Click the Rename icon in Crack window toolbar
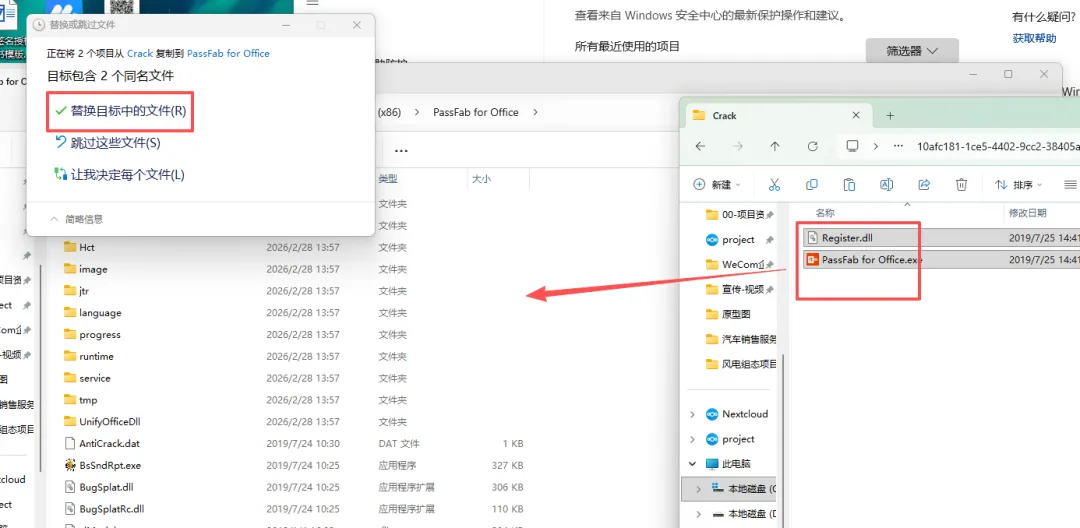The height and width of the screenshot is (528, 1080). pos(886,184)
